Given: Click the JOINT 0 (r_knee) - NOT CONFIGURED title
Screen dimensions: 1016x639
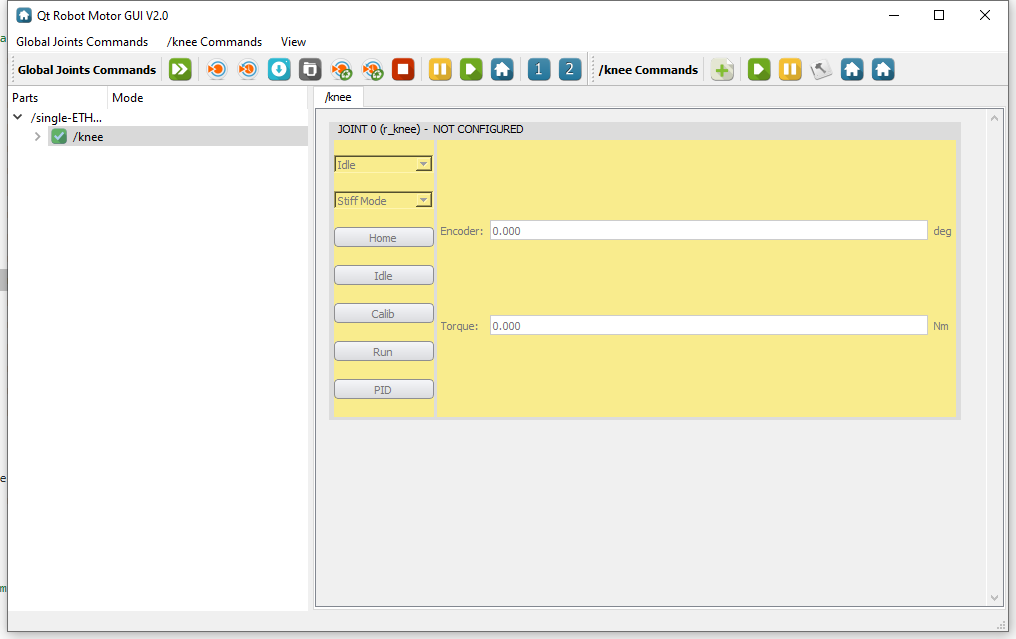Looking at the screenshot, I should 430,129.
